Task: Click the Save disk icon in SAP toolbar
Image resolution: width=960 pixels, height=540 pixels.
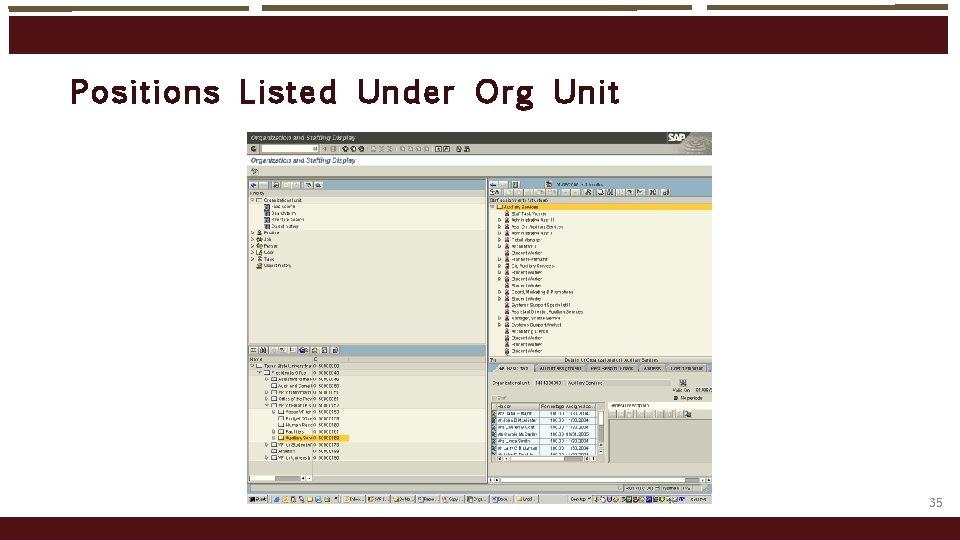Action: (x=333, y=149)
